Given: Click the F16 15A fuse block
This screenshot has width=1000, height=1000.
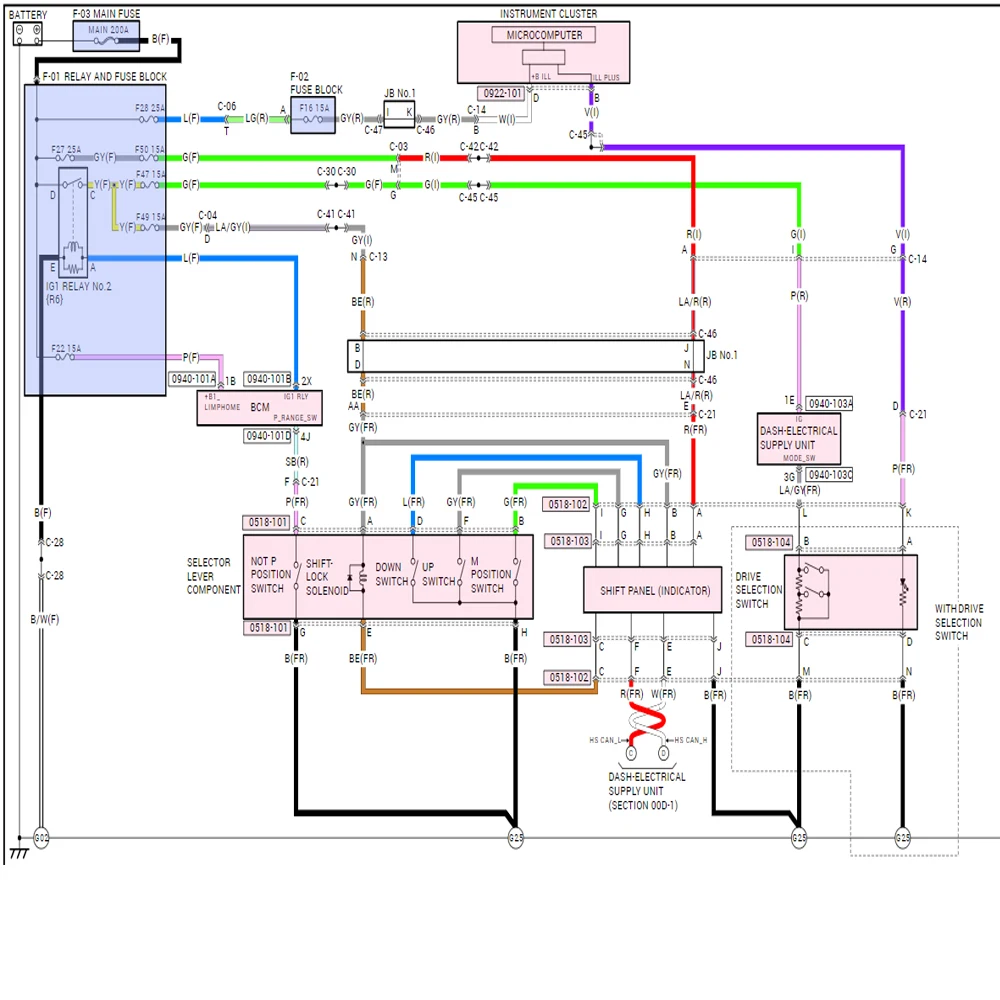Looking at the screenshot, I should pos(312,115).
